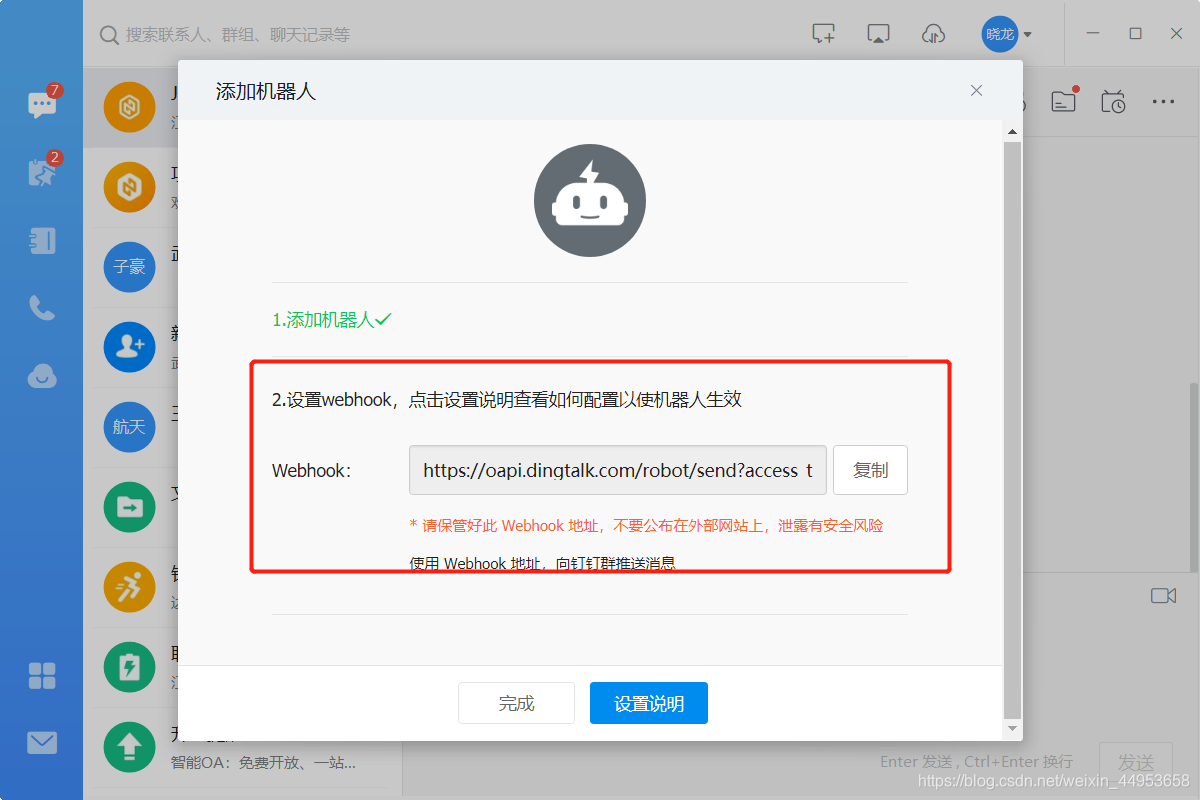Click the Webhook URL field
Screen dimensions: 1200x800
(x=618, y=470)
